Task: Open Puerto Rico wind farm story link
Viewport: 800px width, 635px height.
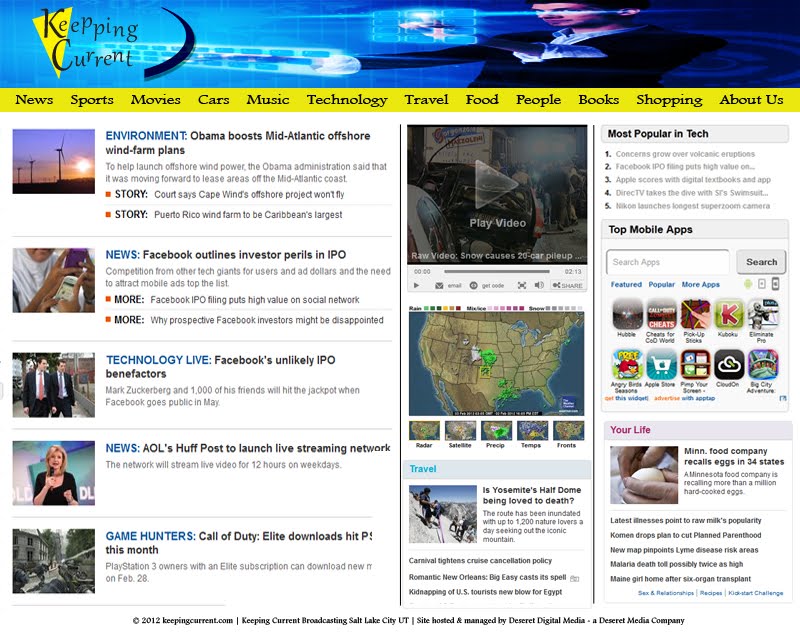Action: pos(248,215)
